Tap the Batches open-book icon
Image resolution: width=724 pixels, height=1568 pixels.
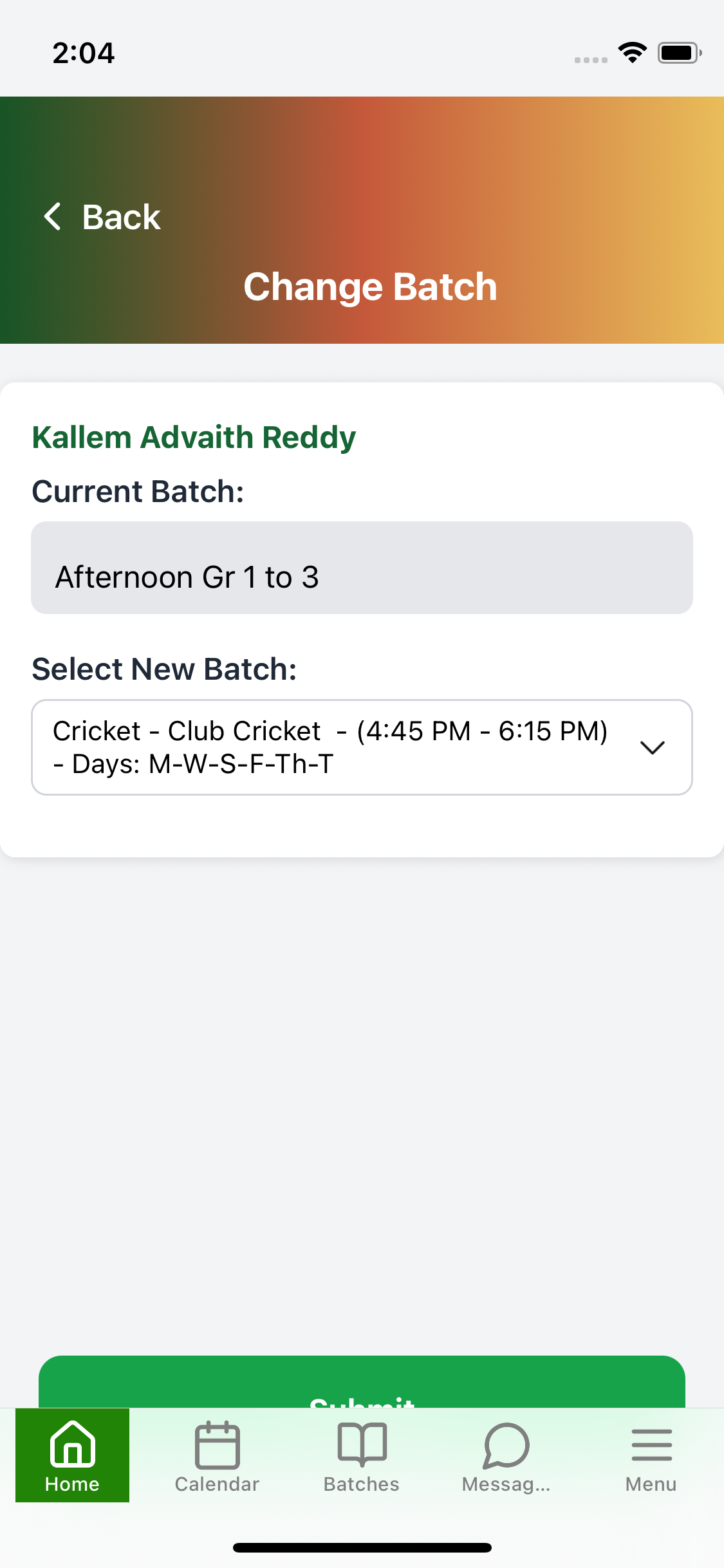point(362,1444)
